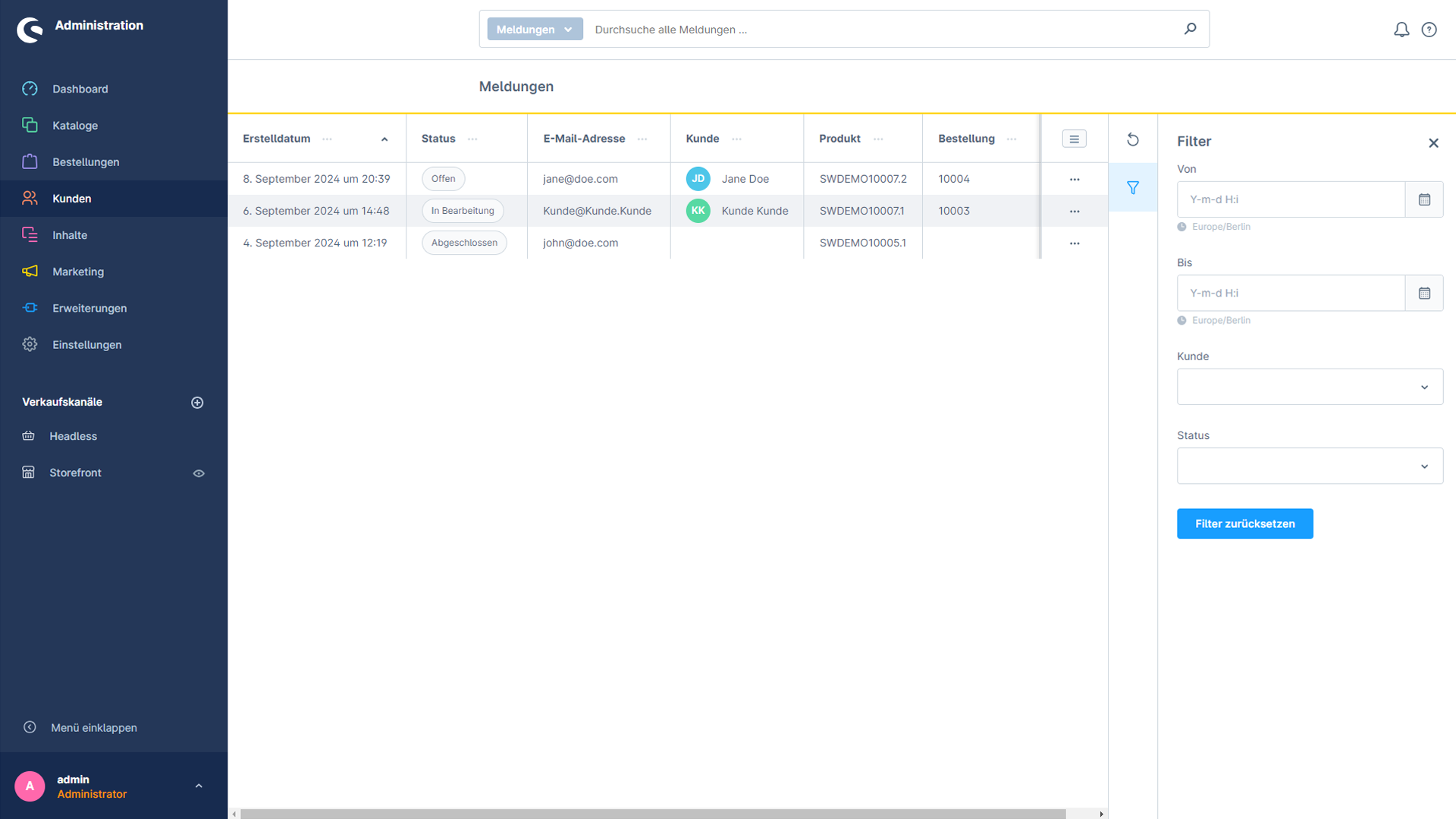Open Bestellung column options dots
This screenshot has width=1456, height=819.
(x=1012, y=139)
